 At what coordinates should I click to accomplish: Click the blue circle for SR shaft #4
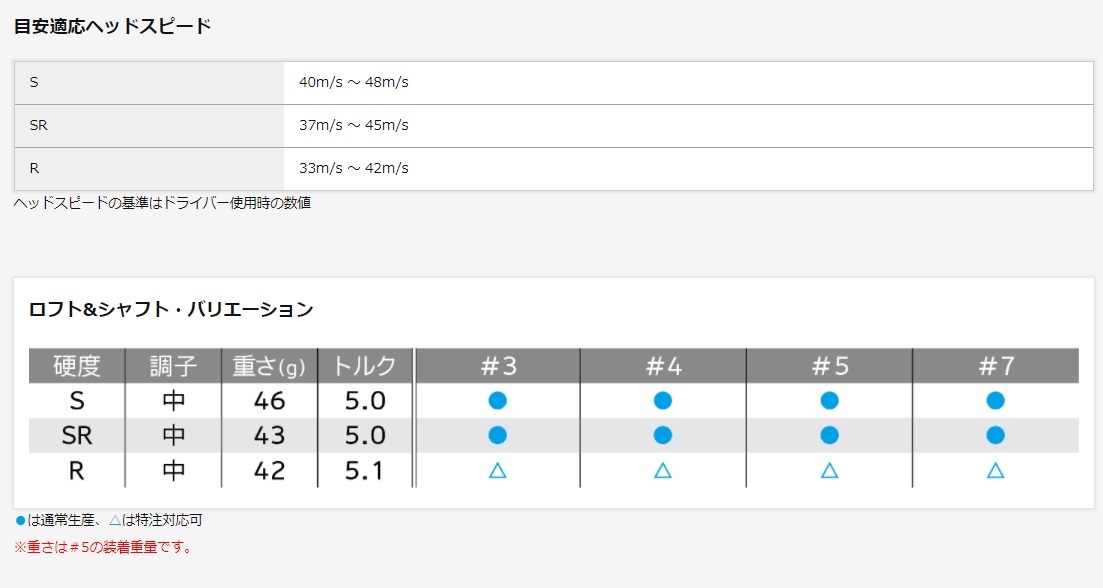click(x=662, y=435)
